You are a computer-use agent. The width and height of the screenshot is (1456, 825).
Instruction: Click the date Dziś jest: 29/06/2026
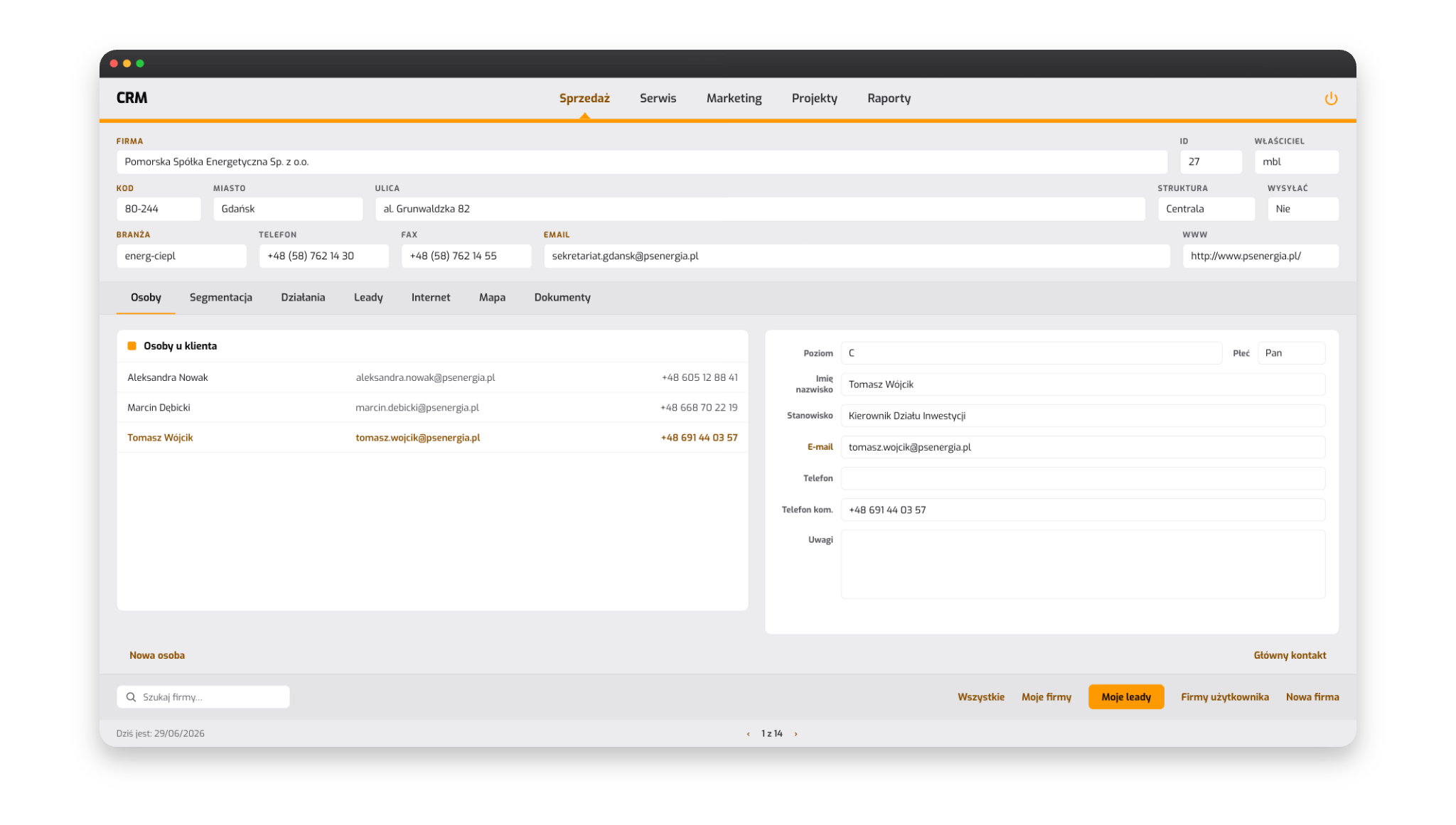pyautogui.click(x=160, y=734)
